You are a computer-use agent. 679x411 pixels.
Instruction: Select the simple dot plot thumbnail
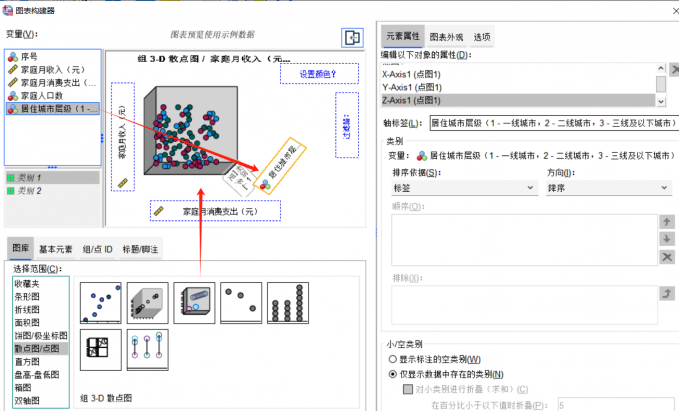coord(288,303)
